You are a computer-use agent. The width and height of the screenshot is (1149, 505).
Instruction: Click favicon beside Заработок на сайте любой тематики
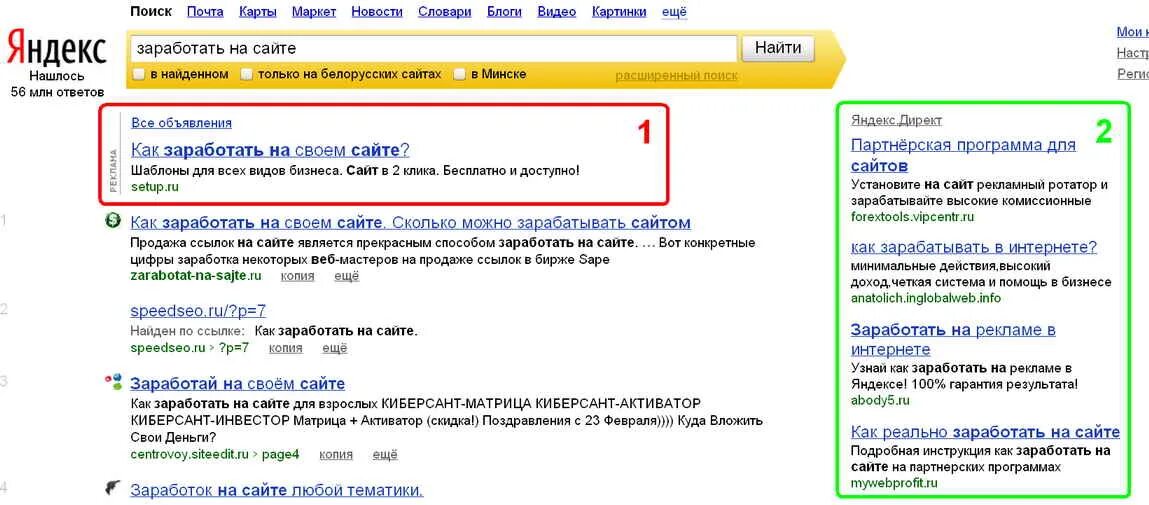tap(113, 489)
